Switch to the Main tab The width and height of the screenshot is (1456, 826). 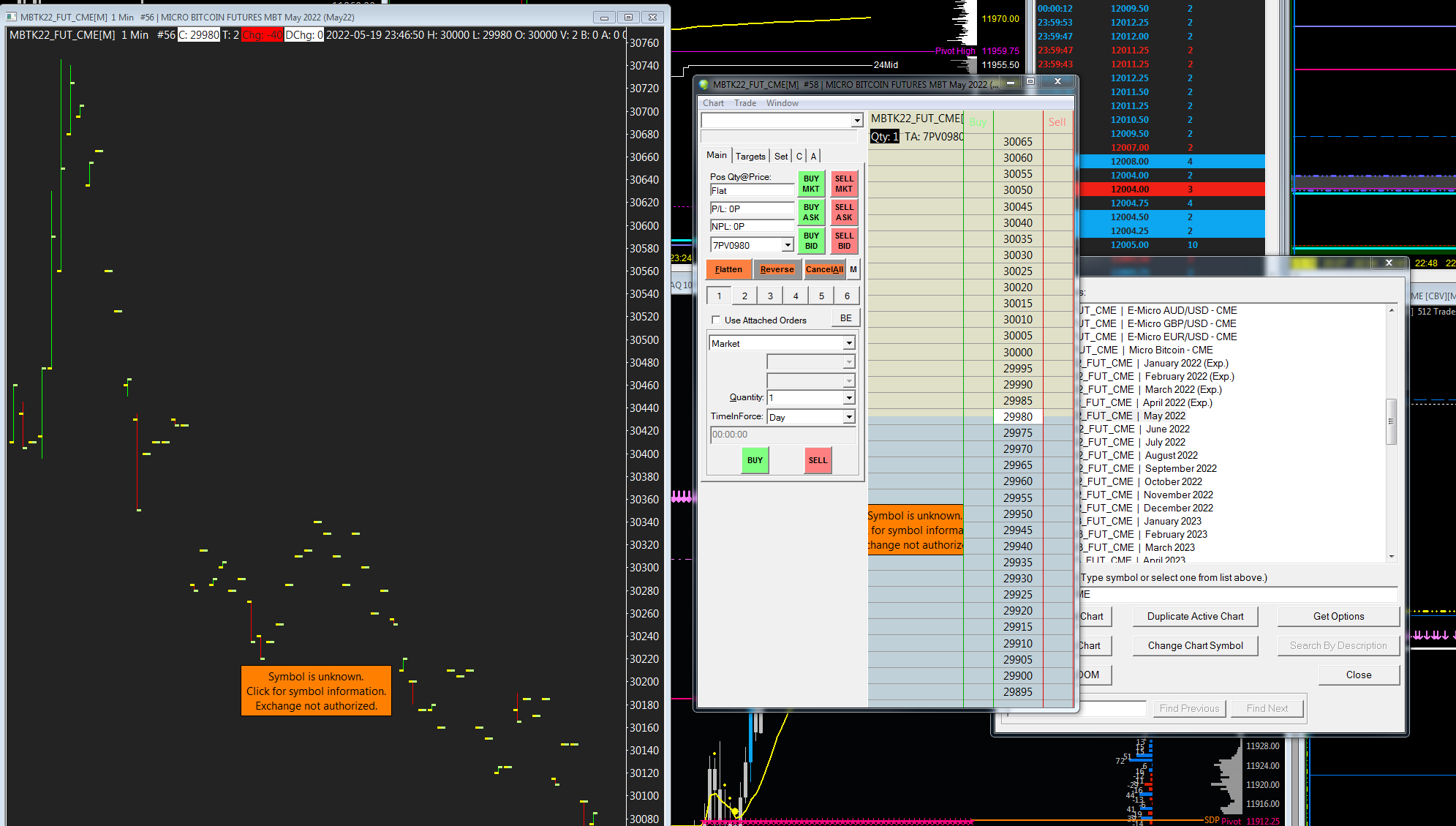(717, 155)
